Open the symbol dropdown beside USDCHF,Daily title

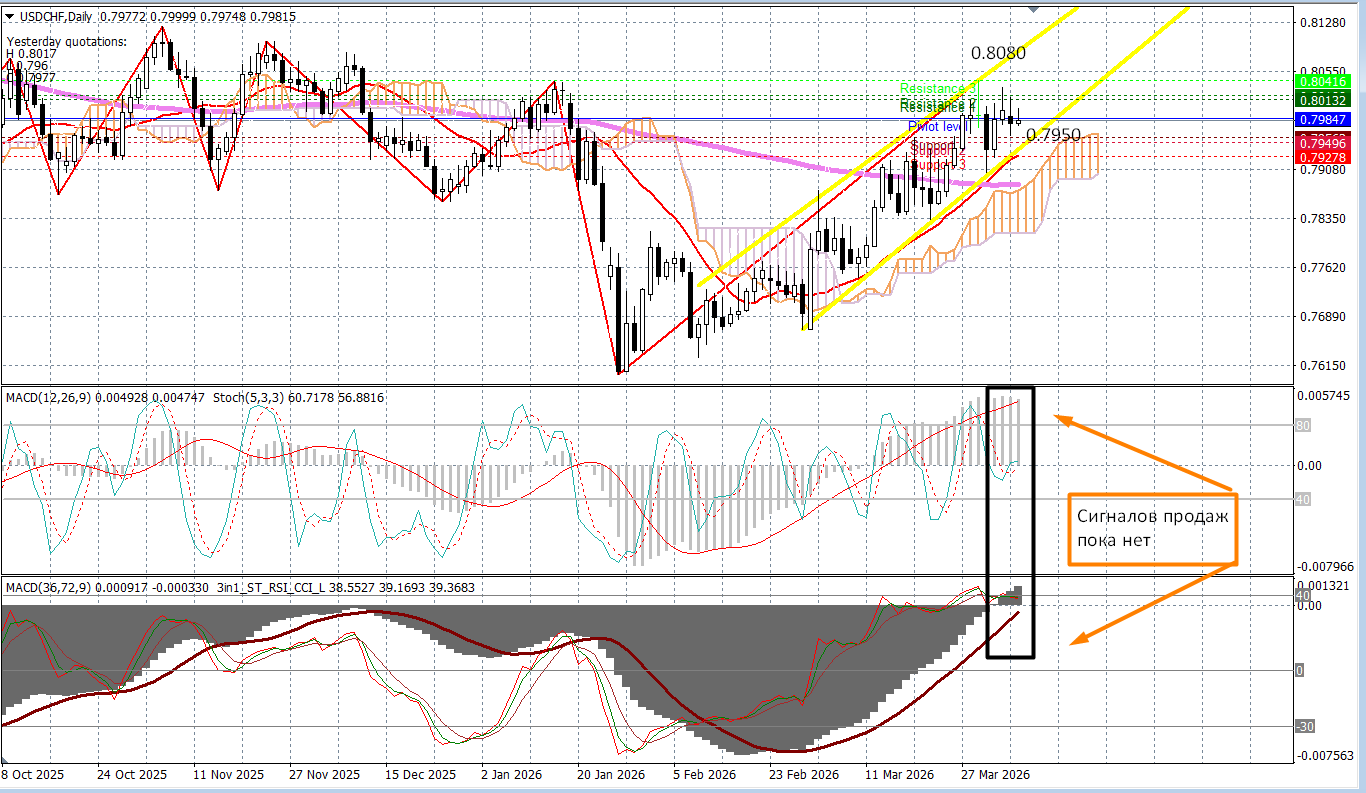point(10,16)
